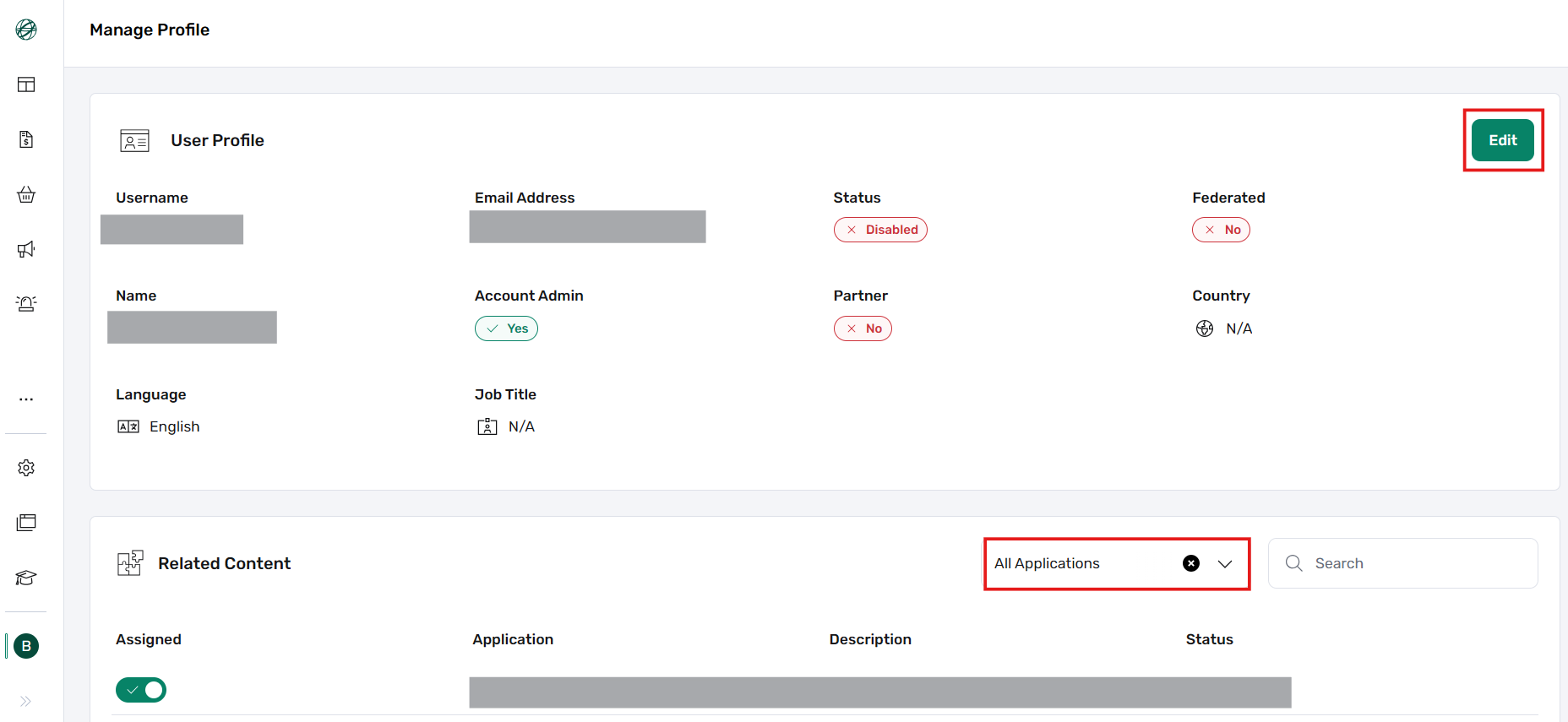This screenshot has height=722, width=1568.
Task: Click the Edit button in User Profile
Action: 1503,140
